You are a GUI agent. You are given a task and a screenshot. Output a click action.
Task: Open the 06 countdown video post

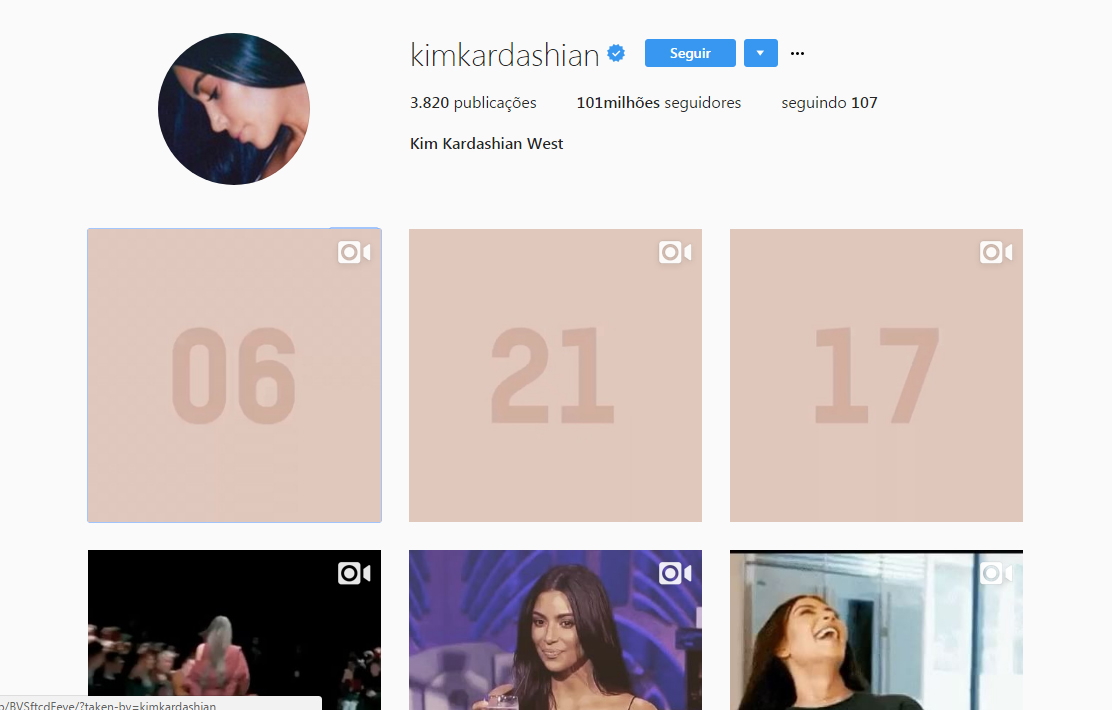(x=234, y=375)
